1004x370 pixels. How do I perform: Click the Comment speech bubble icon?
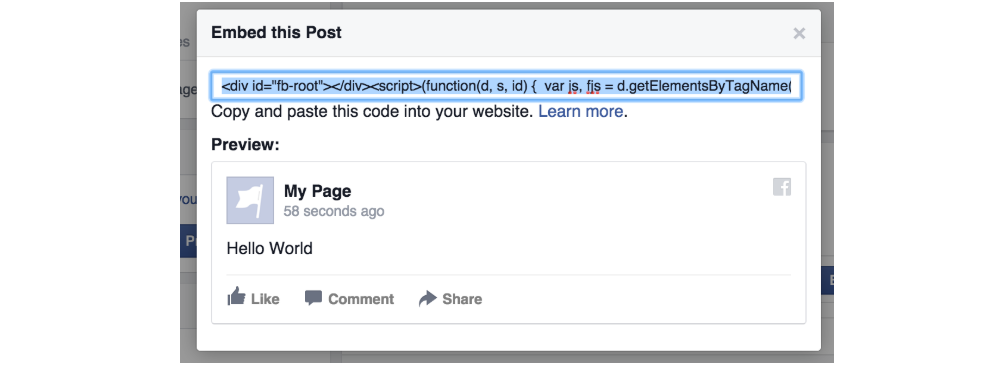pyautogui.click(x=313, y=298)
